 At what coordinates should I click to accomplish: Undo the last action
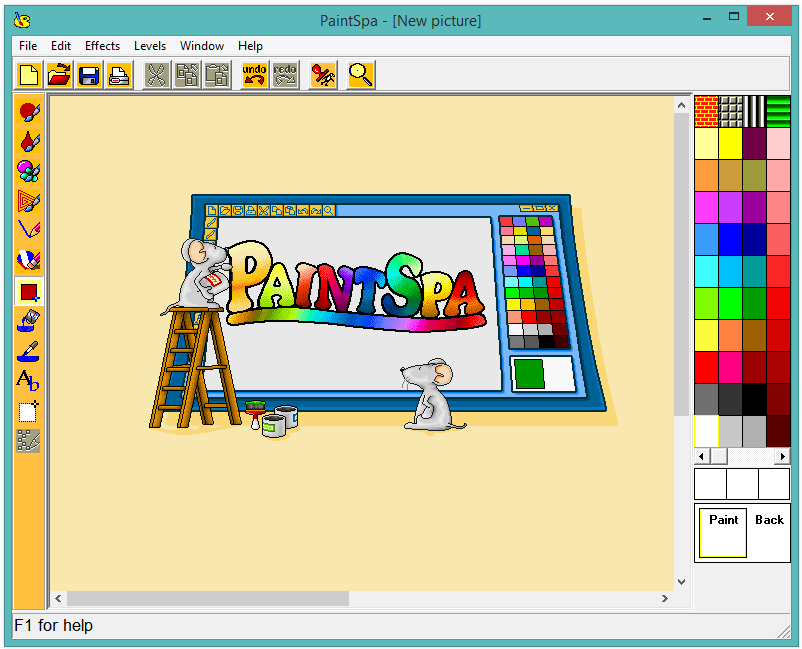[254, 75]
